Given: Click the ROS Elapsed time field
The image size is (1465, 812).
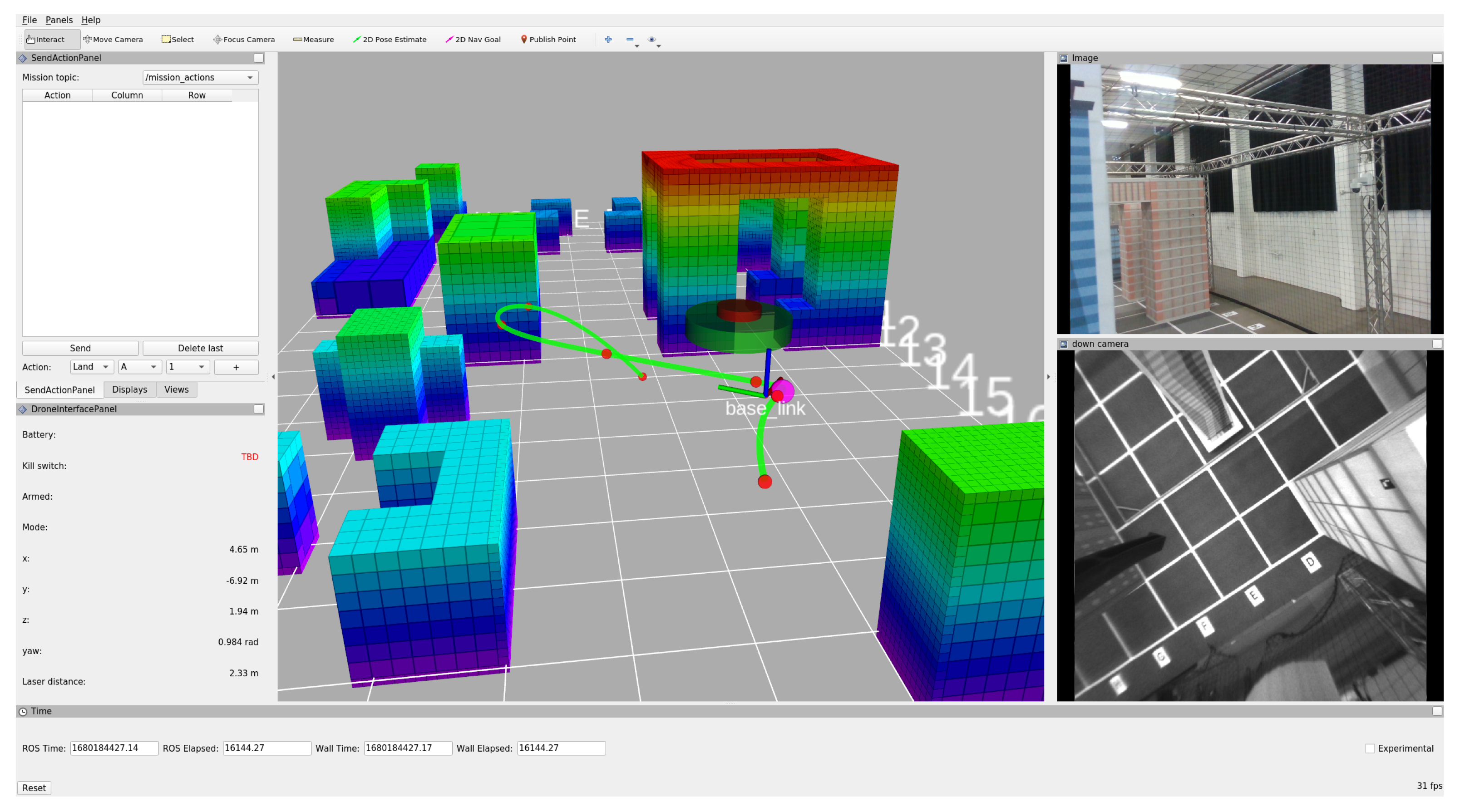Looking at the screenshot, I should pyautogui.click(x=266, y=748).
